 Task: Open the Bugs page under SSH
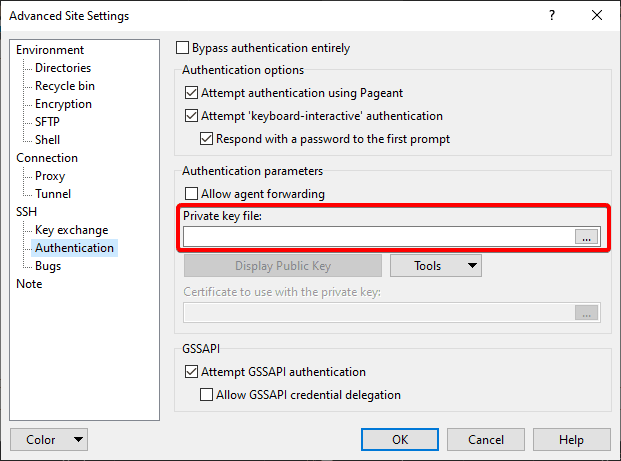[x=48, y=266]
